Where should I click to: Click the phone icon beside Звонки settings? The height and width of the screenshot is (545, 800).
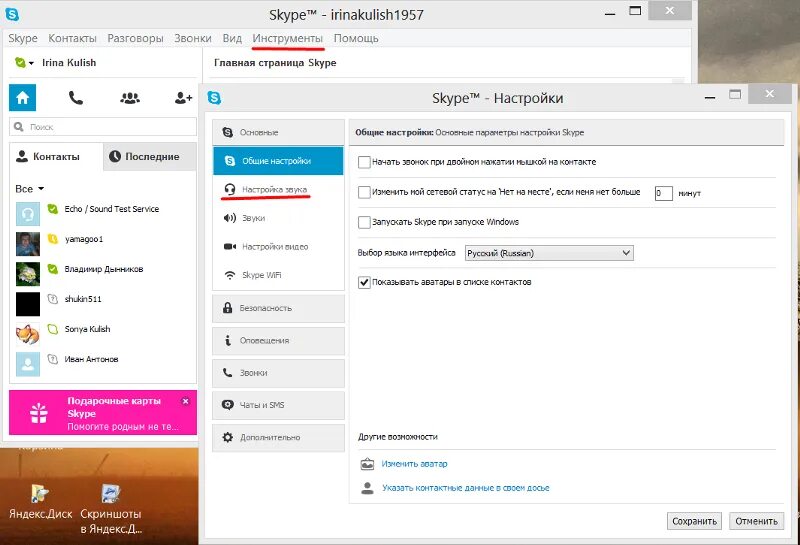point(228,373)
